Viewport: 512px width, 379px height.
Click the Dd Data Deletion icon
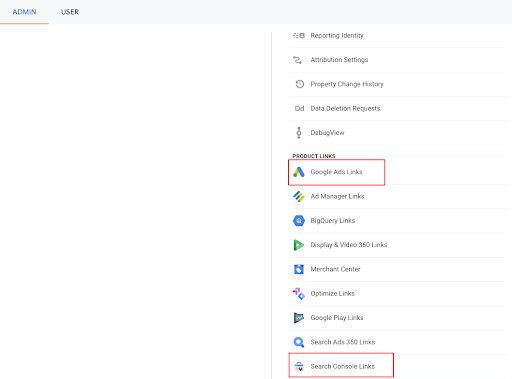[299, 108]
